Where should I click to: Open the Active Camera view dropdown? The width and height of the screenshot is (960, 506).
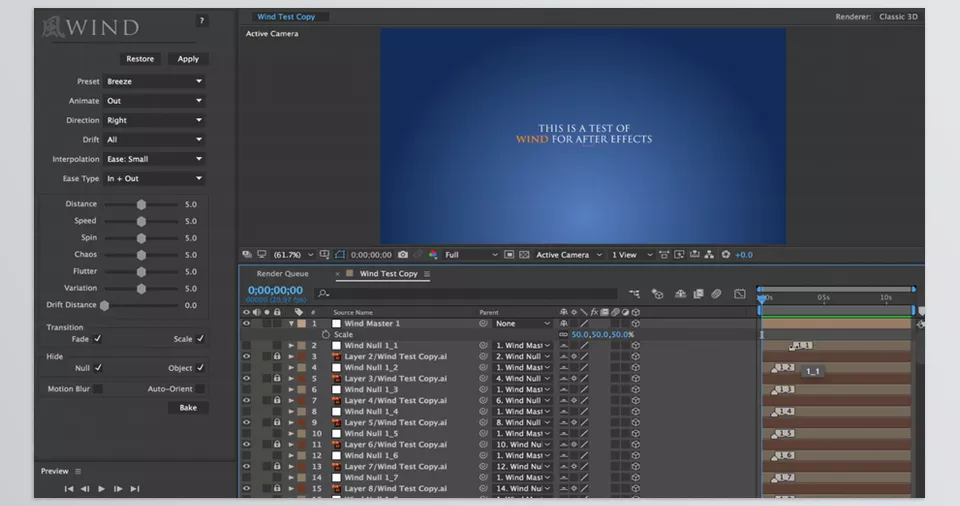coord(569,255)
